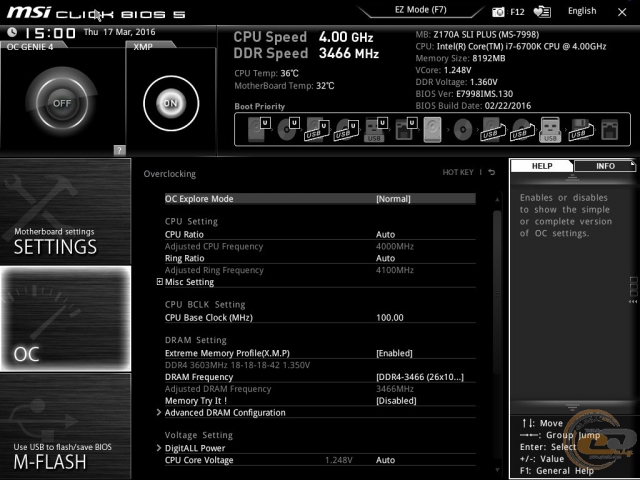Toggle the XMP ON button
The width and height of the screenshot is (640, 480).
click(x=171, y=103)
